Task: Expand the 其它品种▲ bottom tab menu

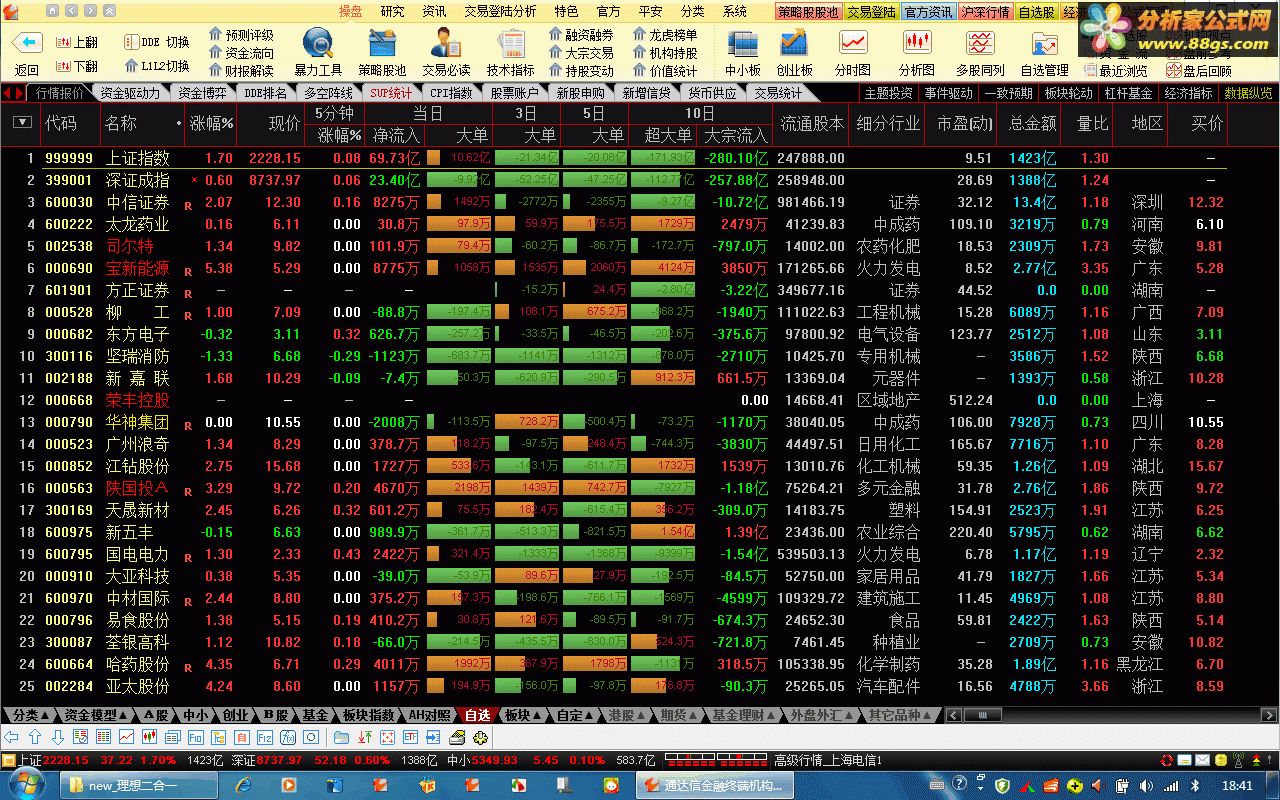Action: click(901, 715)
